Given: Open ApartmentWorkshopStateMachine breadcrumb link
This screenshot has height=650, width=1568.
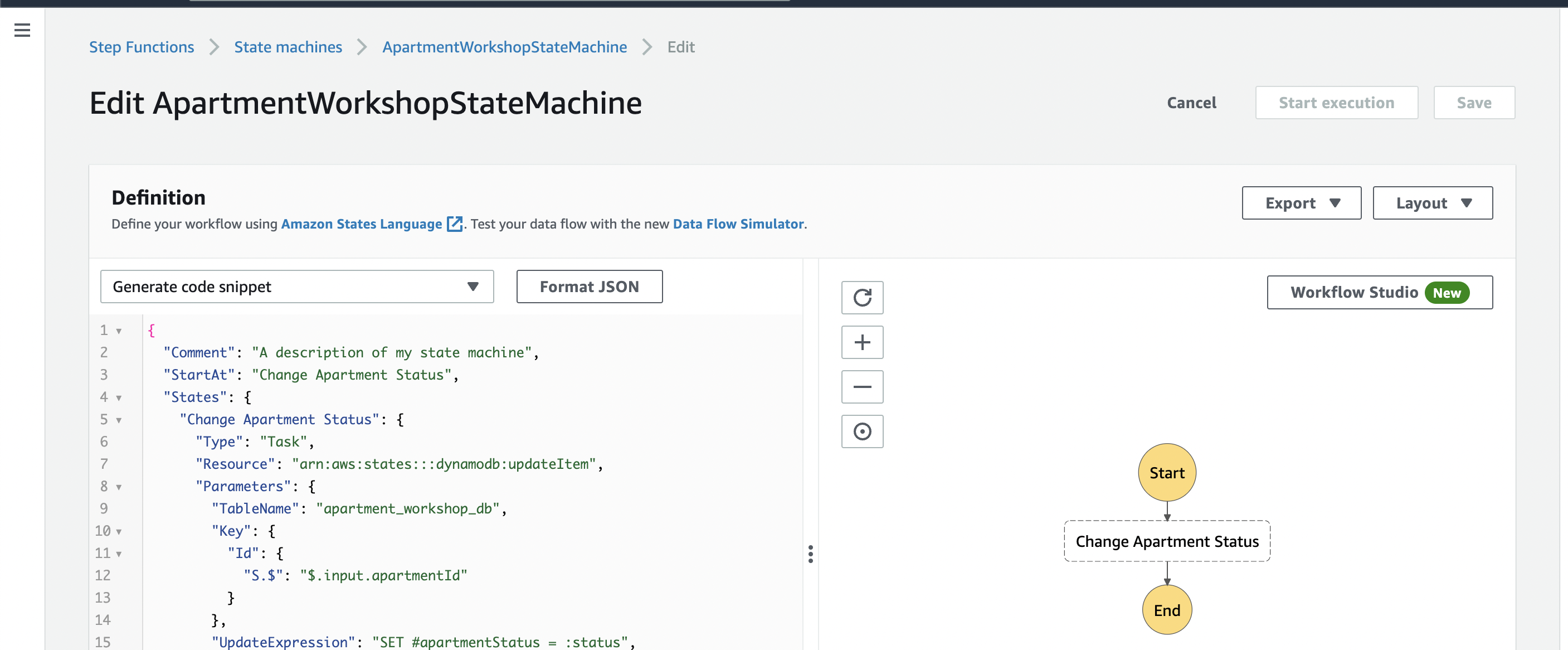Looking at the screenshot, I should click(x=504, y=47).
